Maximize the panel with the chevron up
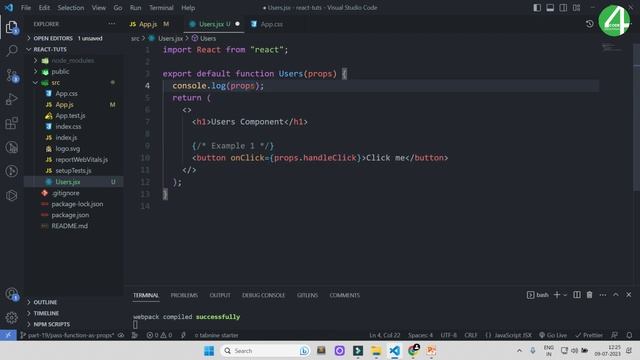This screenshot has width=640, height=360. 616,295
